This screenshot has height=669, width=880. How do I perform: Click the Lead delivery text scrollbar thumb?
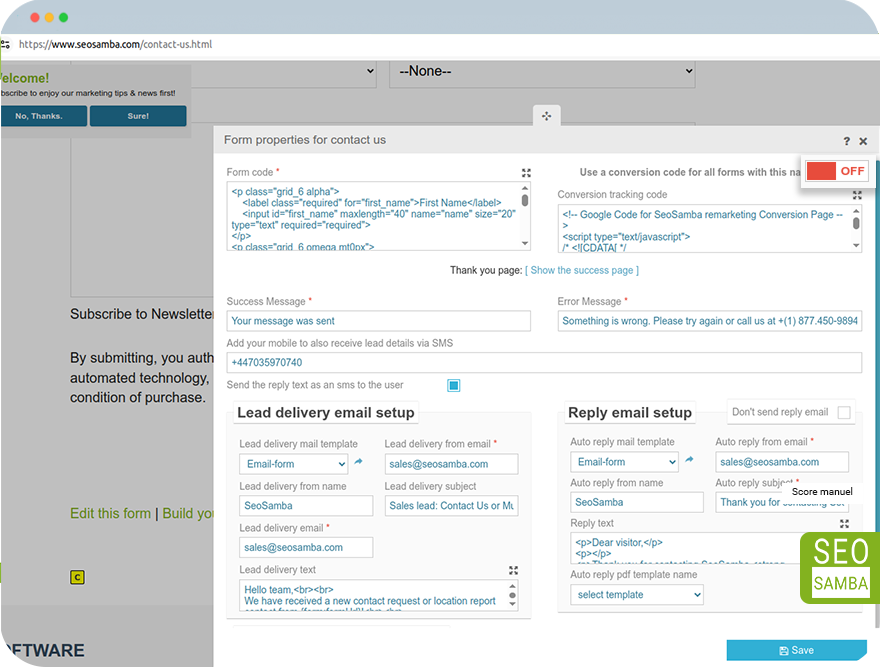click(x=512, y=595)
